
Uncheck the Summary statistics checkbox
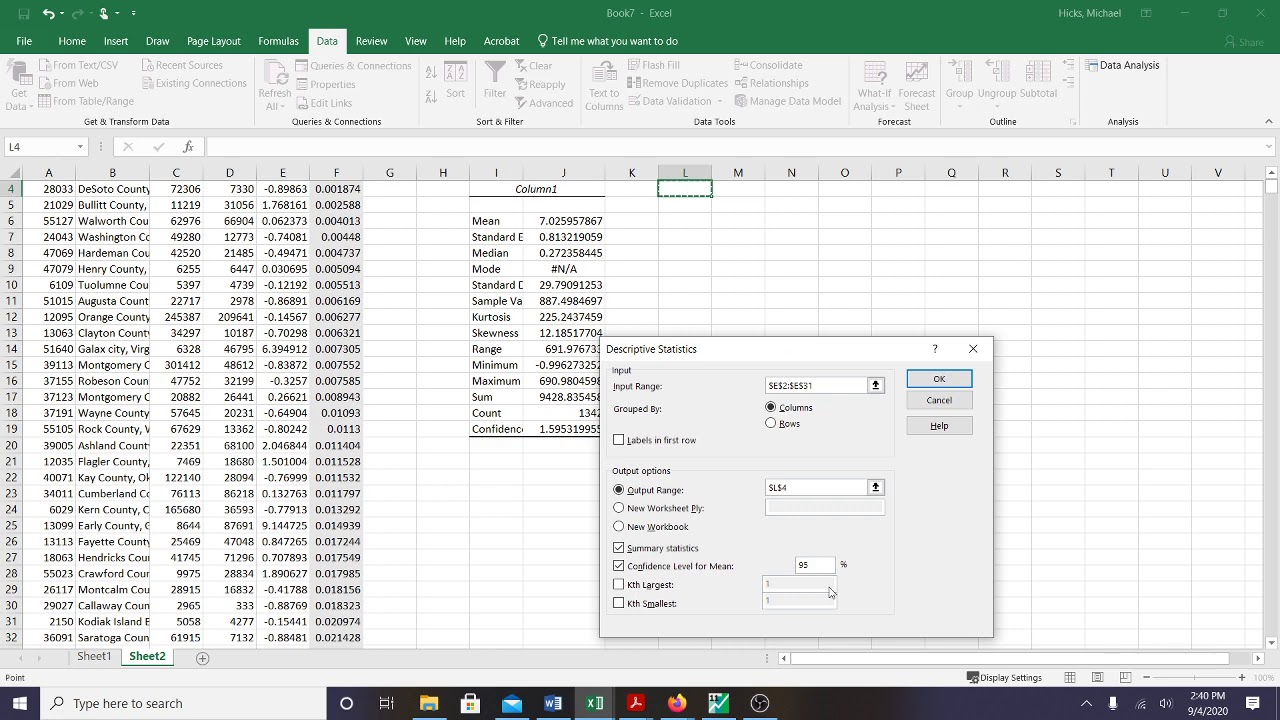point(619,548)
